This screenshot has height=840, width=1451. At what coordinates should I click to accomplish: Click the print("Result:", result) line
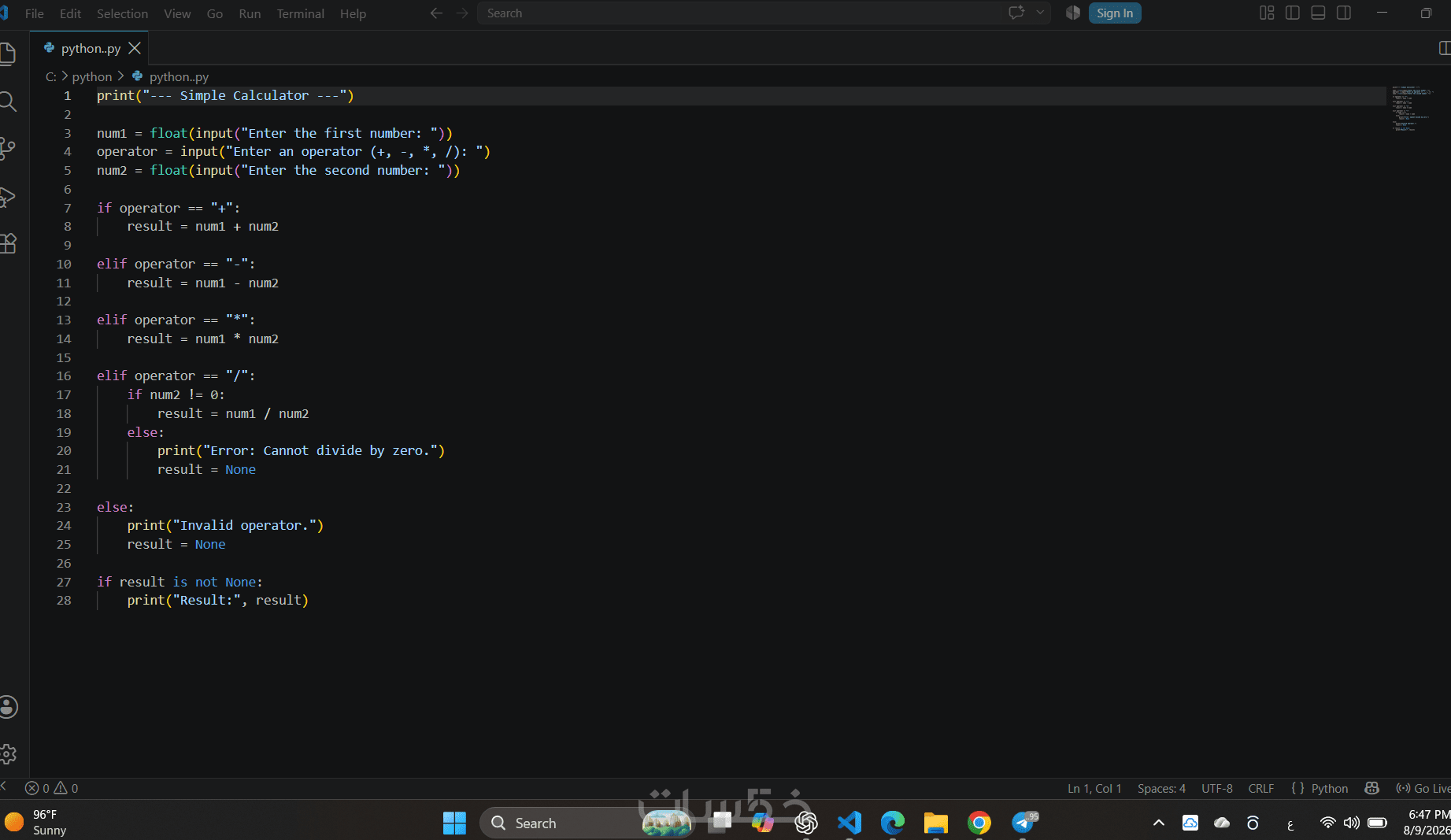[218, 601]
